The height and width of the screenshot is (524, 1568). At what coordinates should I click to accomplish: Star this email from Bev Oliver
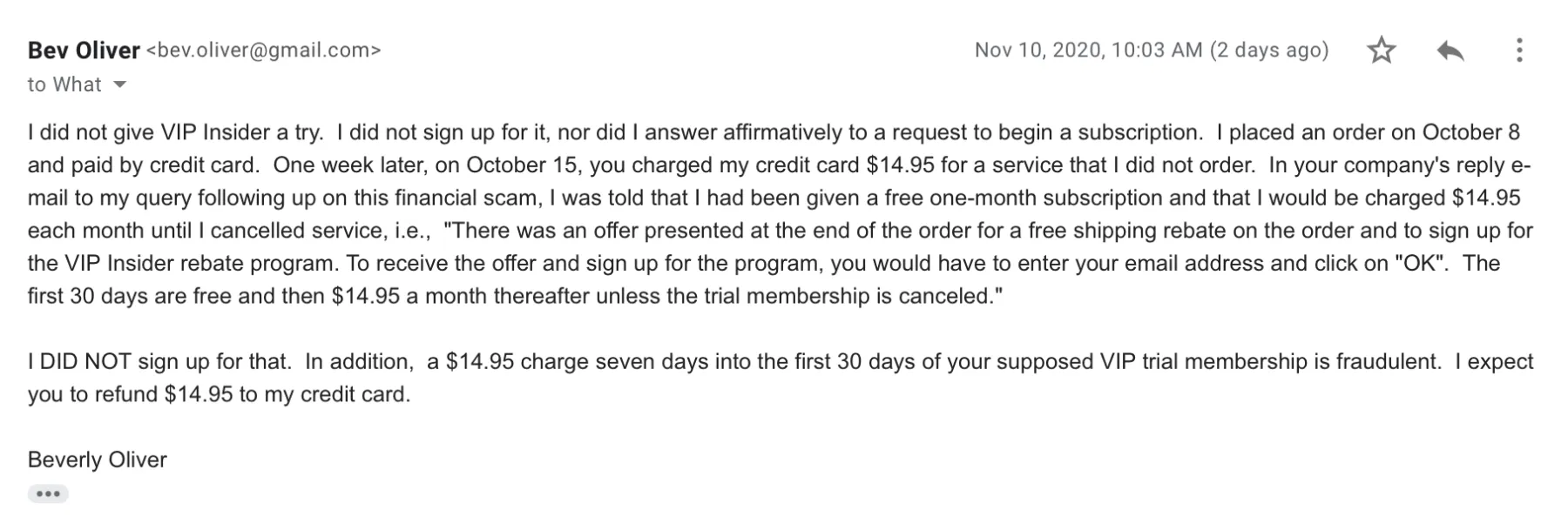pos(1382,50)
